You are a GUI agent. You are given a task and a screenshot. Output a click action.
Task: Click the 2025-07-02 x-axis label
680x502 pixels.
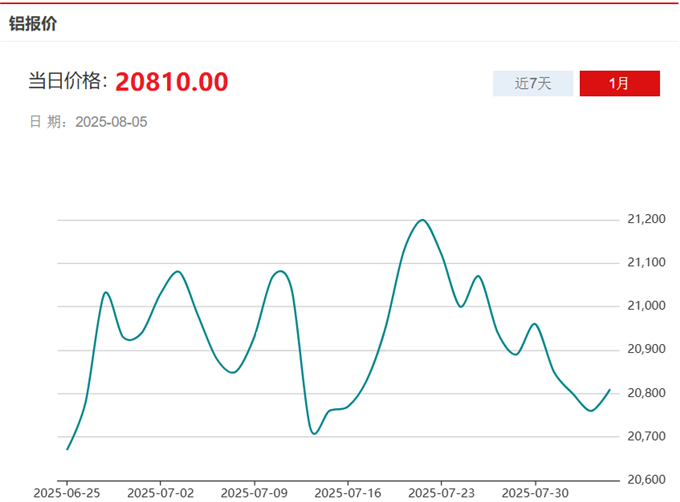coord(161,493)
